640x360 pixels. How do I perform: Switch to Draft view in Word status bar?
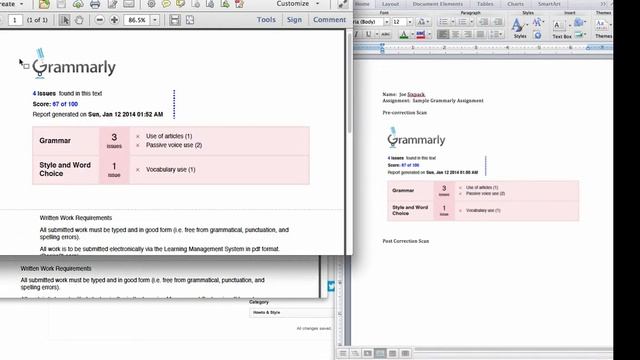343,353
